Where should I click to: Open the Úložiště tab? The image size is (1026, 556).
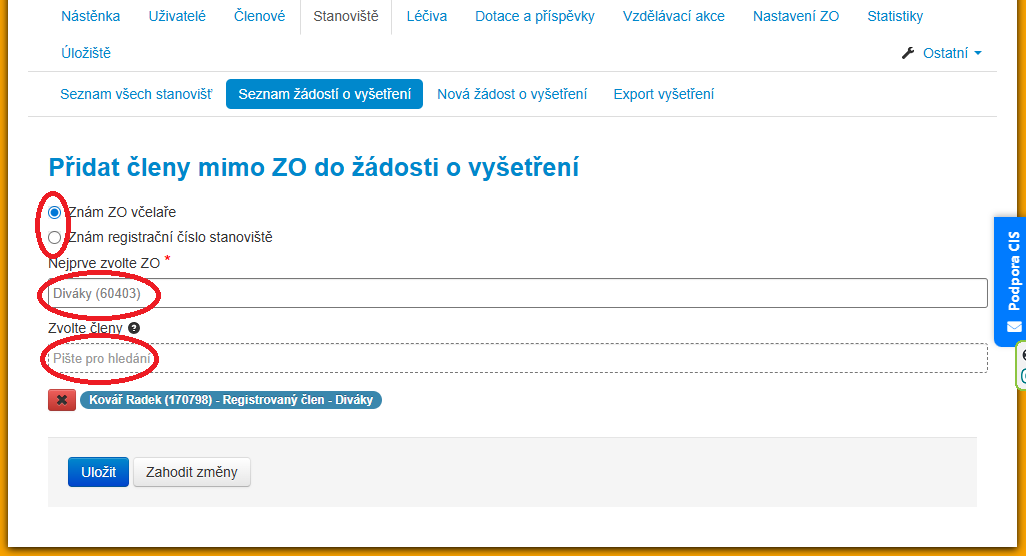click(x=86, y=53)
